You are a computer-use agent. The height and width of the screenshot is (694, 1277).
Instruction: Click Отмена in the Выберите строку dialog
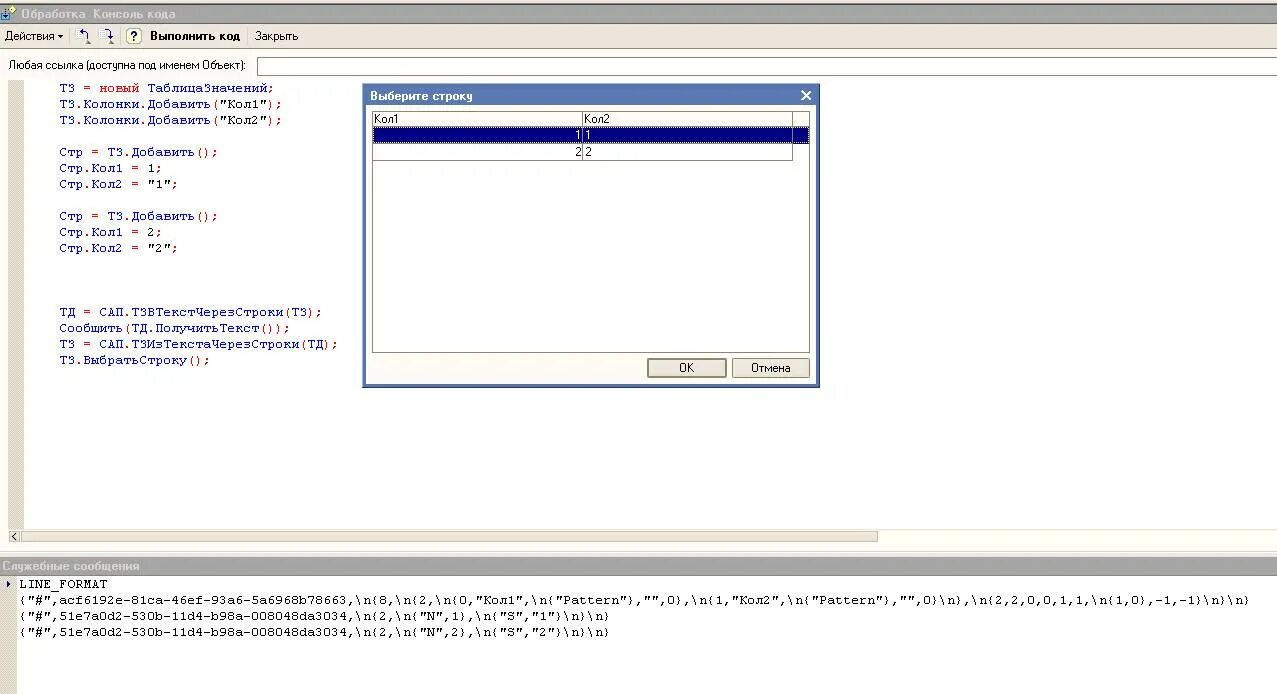pyautogui.click(x=770, y=368)
